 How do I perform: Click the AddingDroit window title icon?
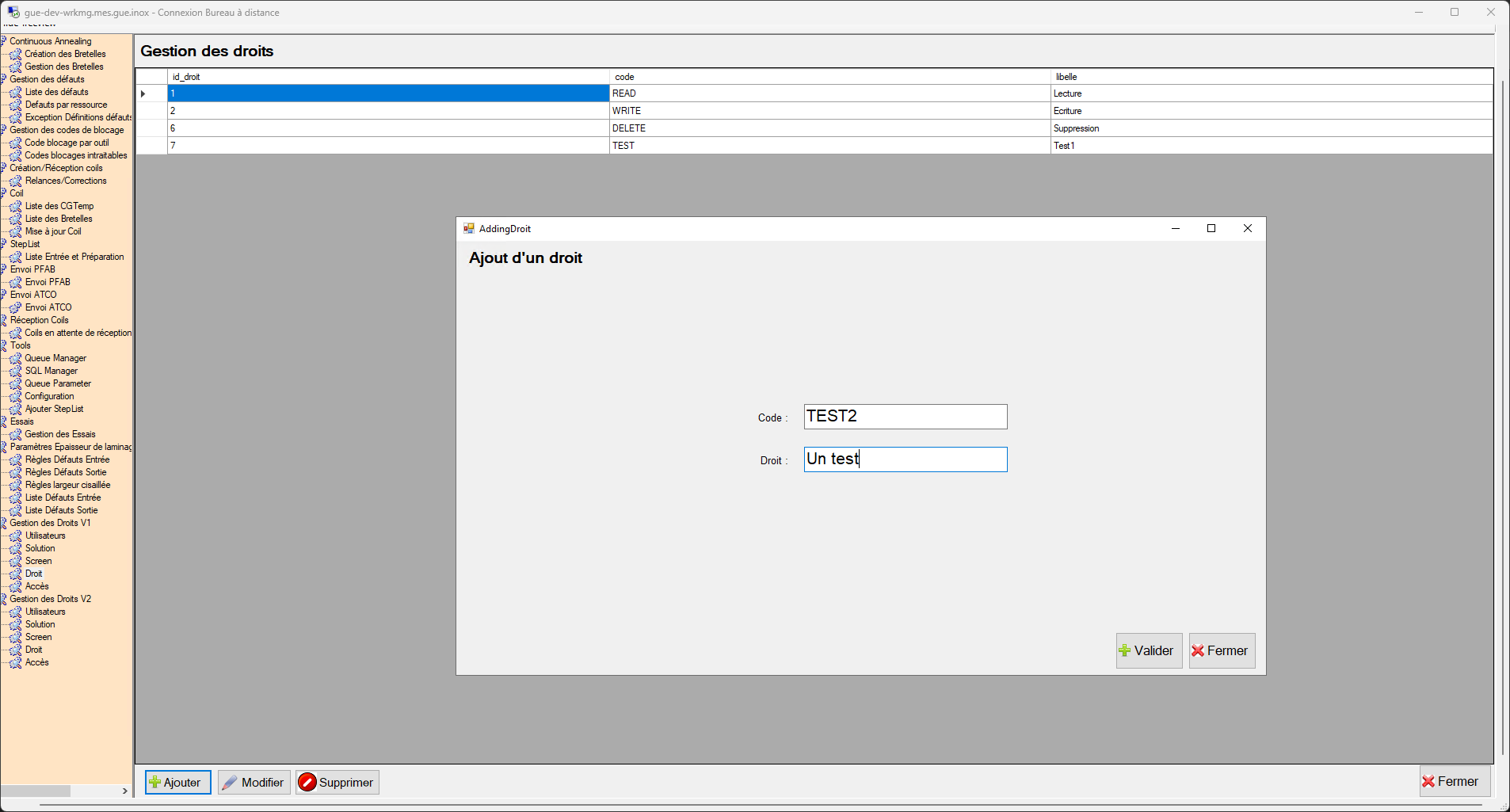469,229
